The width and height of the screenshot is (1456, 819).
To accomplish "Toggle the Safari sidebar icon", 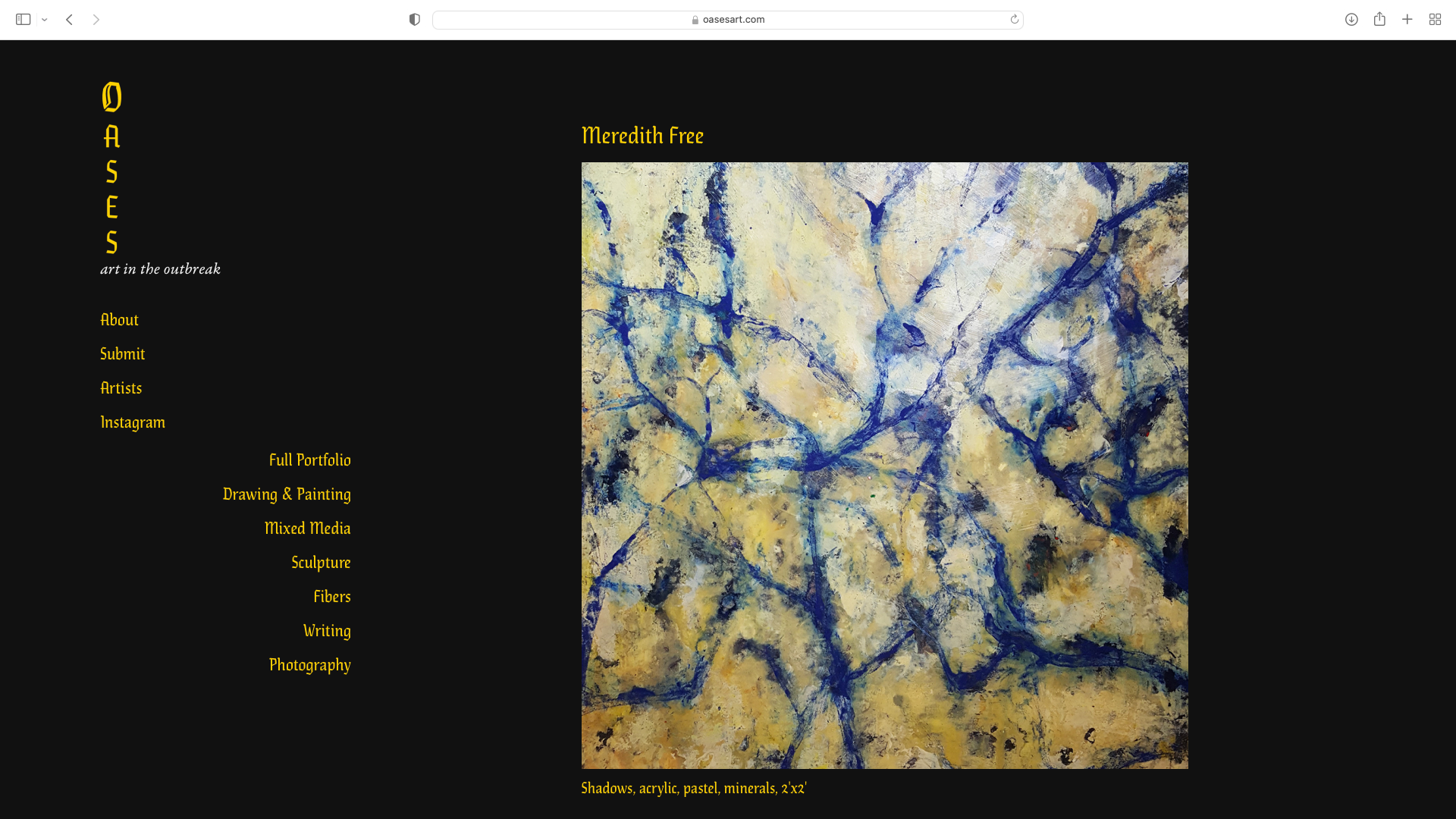I will [x=23, y=20].
